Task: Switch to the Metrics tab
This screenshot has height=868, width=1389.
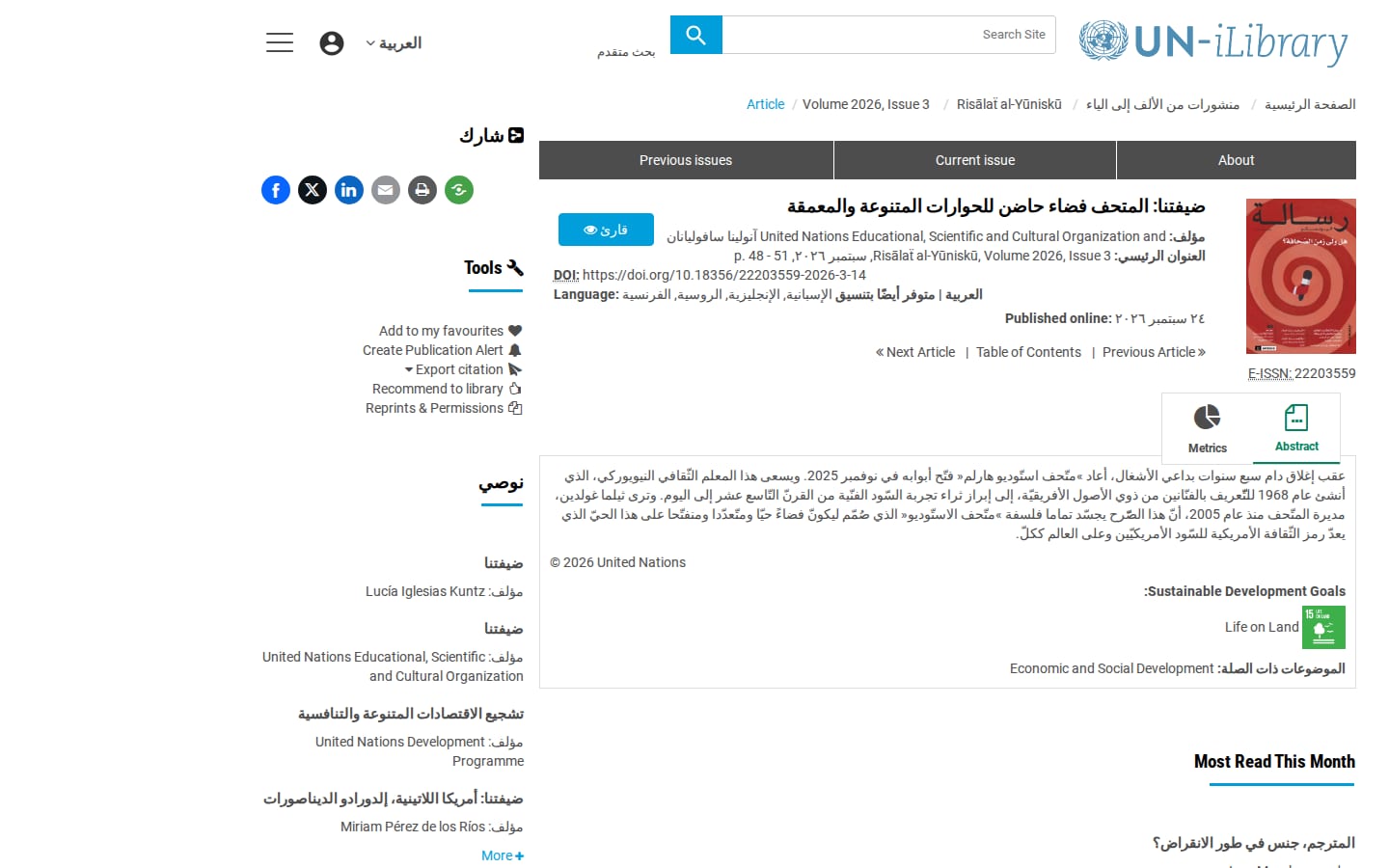Action: tap(1207, 429)
